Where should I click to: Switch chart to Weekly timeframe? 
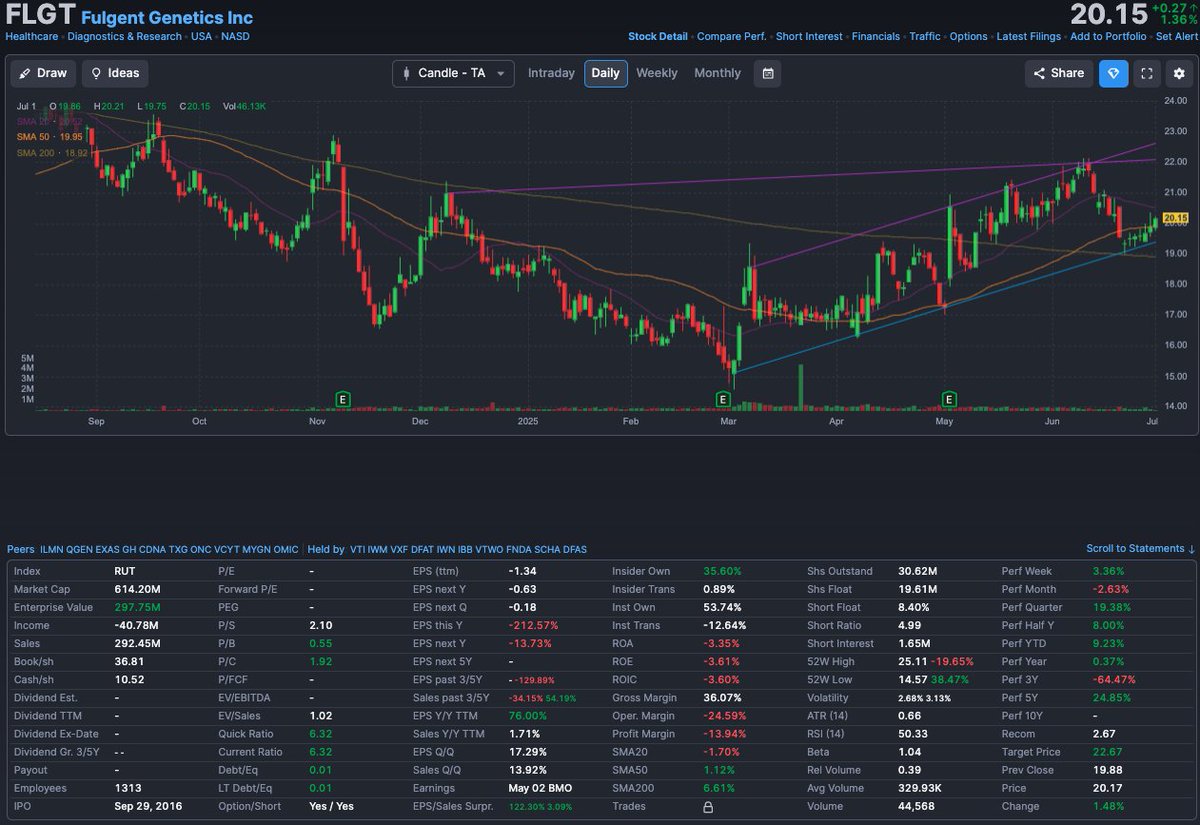(657, 73)
